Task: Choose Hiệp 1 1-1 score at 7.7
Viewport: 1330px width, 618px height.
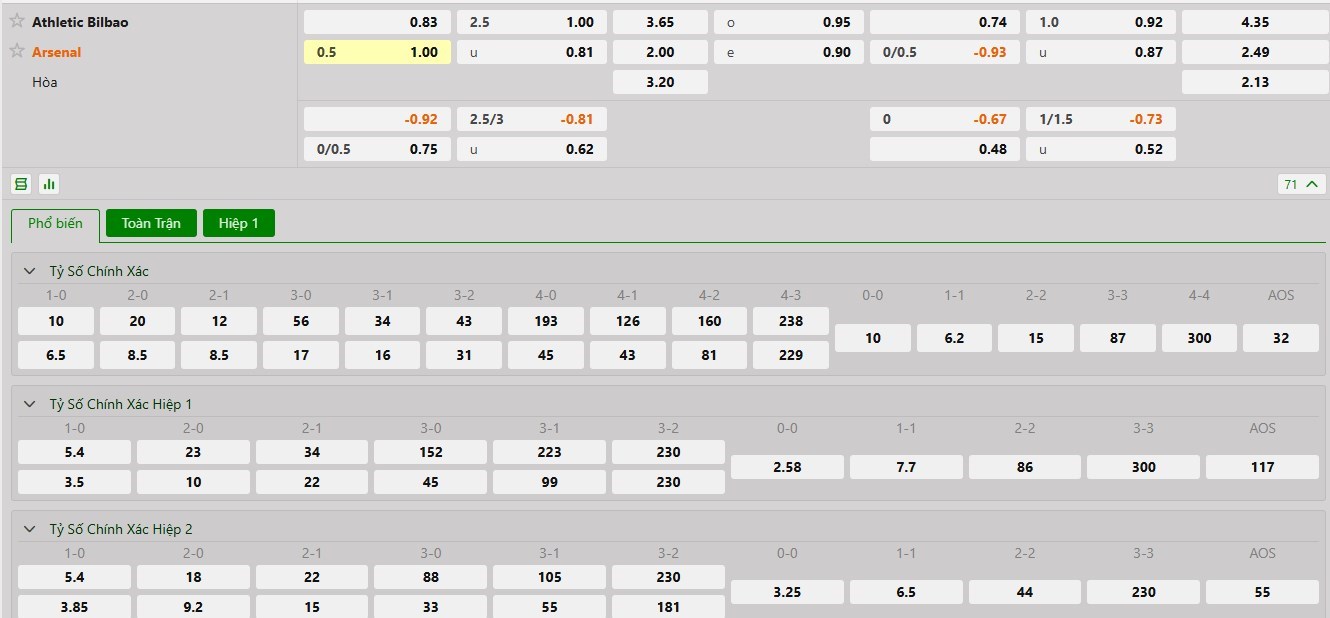Action: coord(906,467)
